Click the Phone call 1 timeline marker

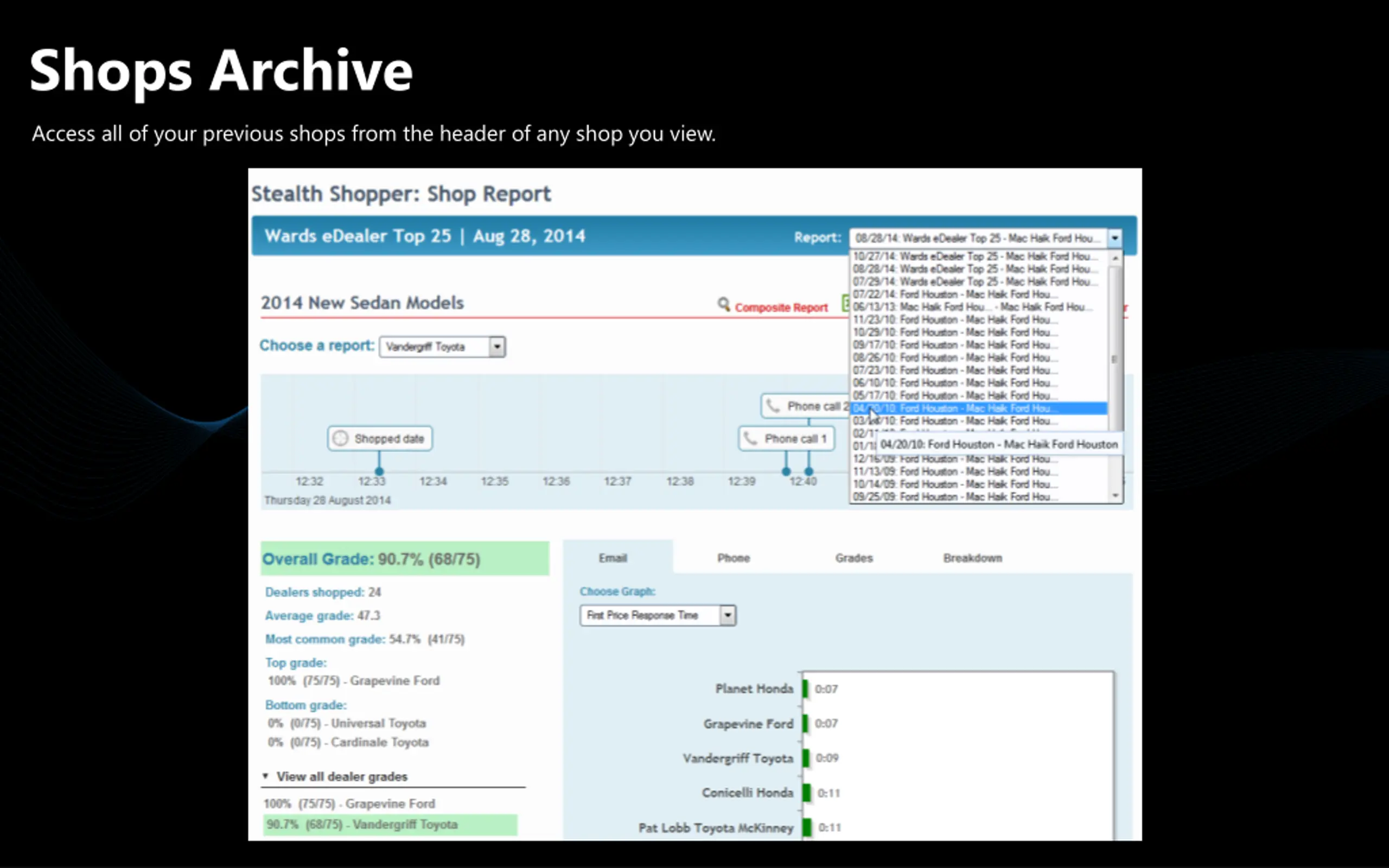(786, 439)
